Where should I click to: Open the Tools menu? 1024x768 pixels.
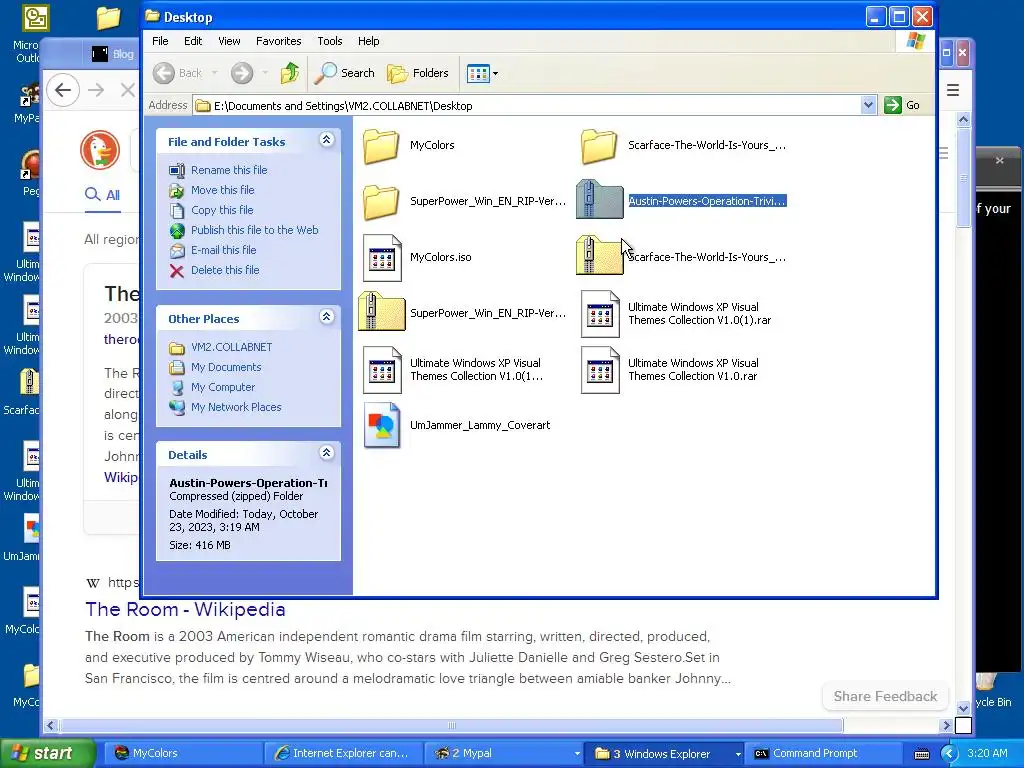[x=330, y=41]
